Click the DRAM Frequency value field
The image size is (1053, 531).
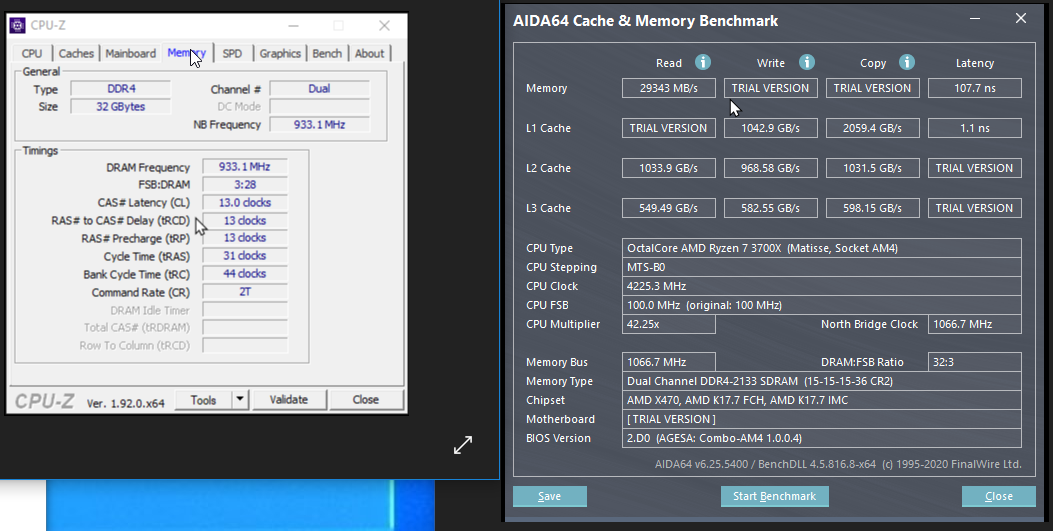244,166
